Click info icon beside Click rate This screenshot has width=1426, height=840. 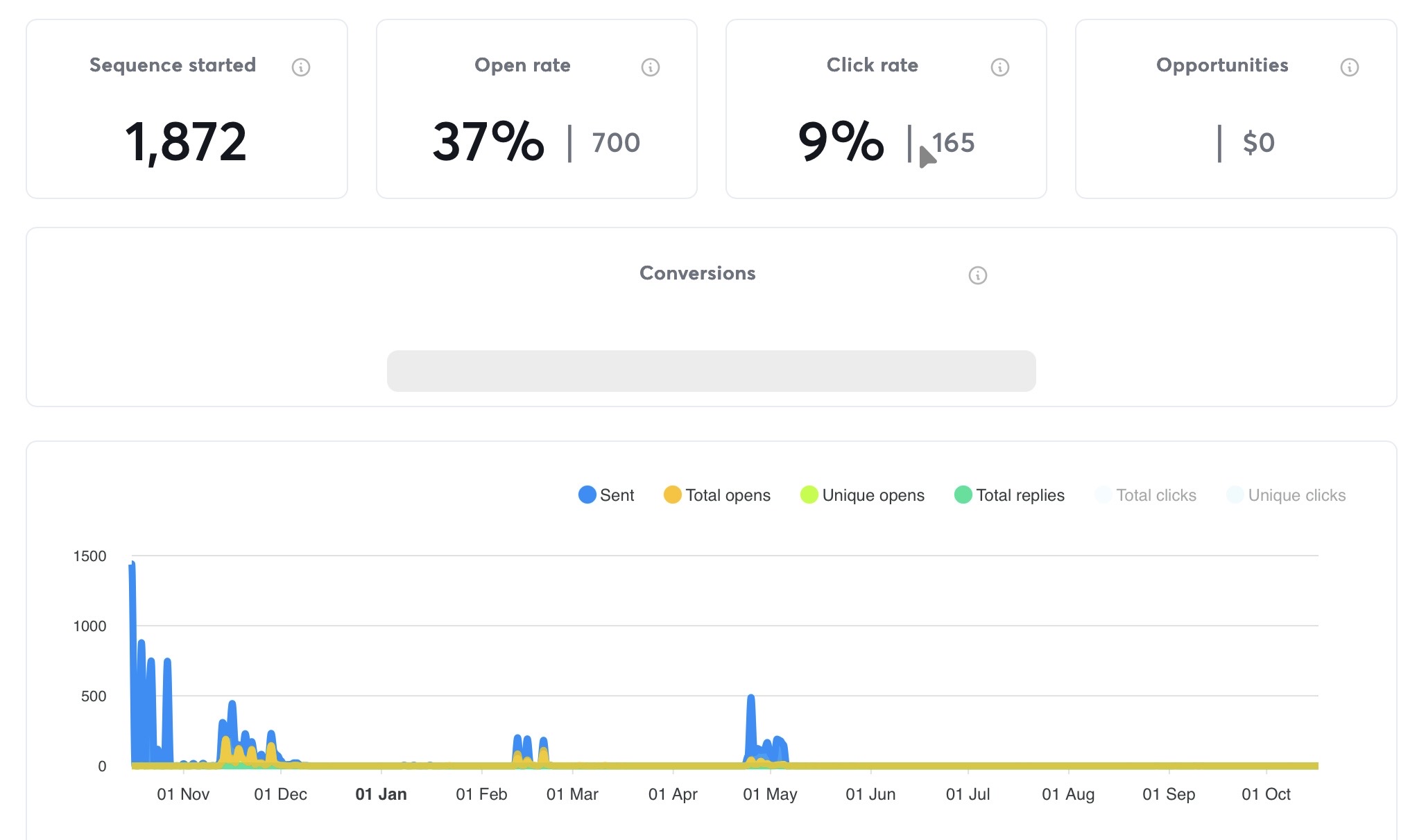(x=999, y=67)
